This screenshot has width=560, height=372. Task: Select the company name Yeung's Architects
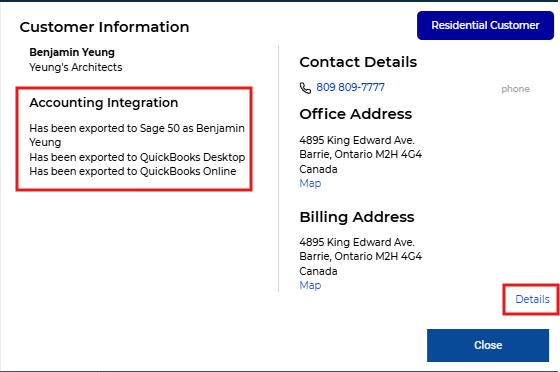click(x=76, y=67)
